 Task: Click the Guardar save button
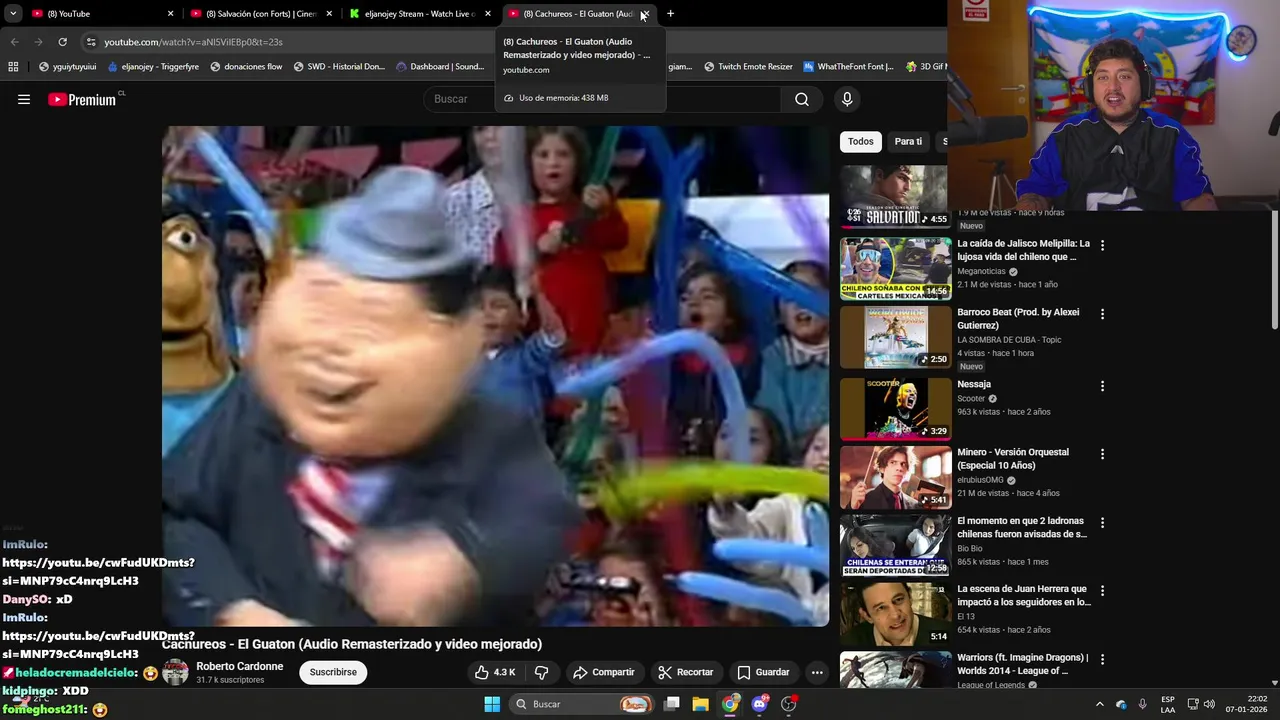click(x=763, y=672)
